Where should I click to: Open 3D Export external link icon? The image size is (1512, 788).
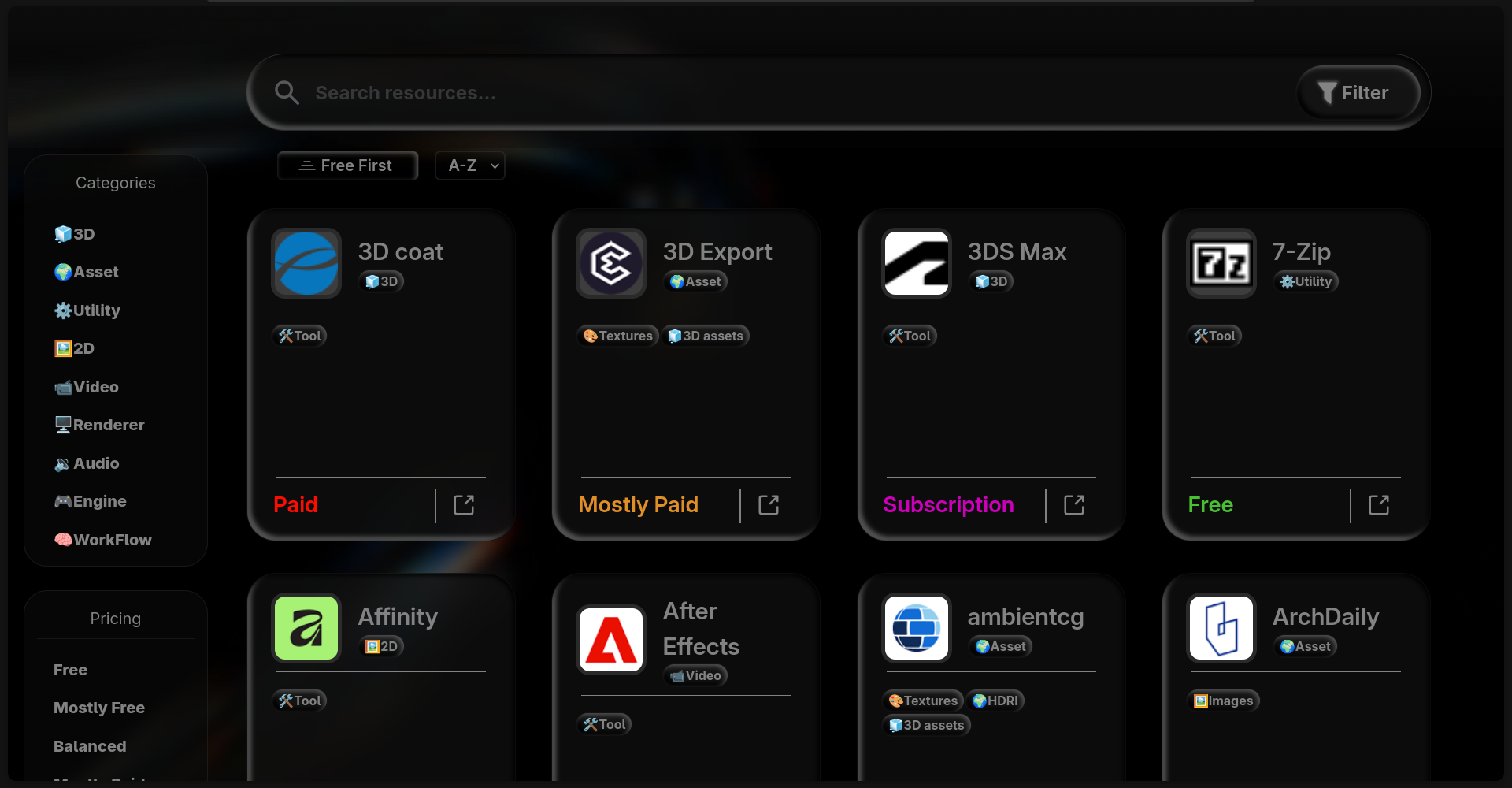769,505
